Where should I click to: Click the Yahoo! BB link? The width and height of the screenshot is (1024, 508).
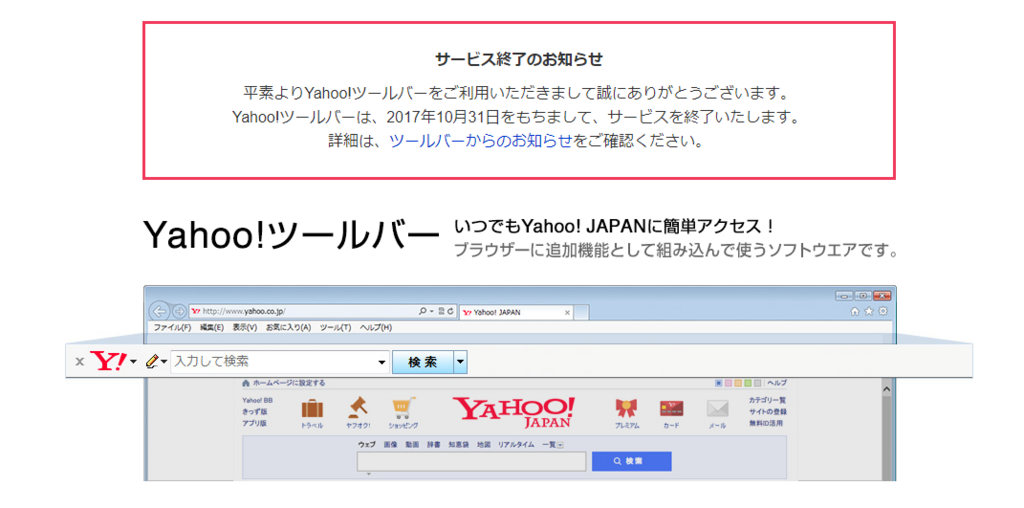(255, 400)
